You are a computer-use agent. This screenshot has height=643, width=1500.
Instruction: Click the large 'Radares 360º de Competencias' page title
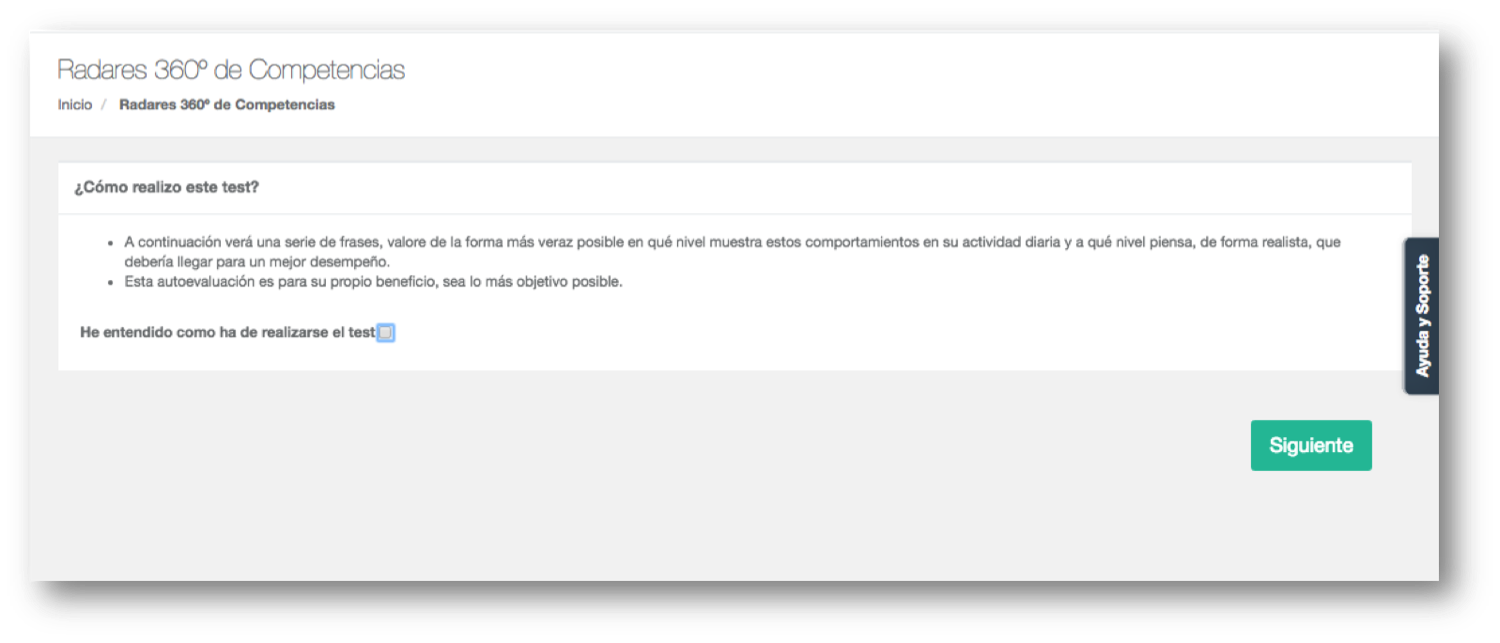(x=231, y=69)
